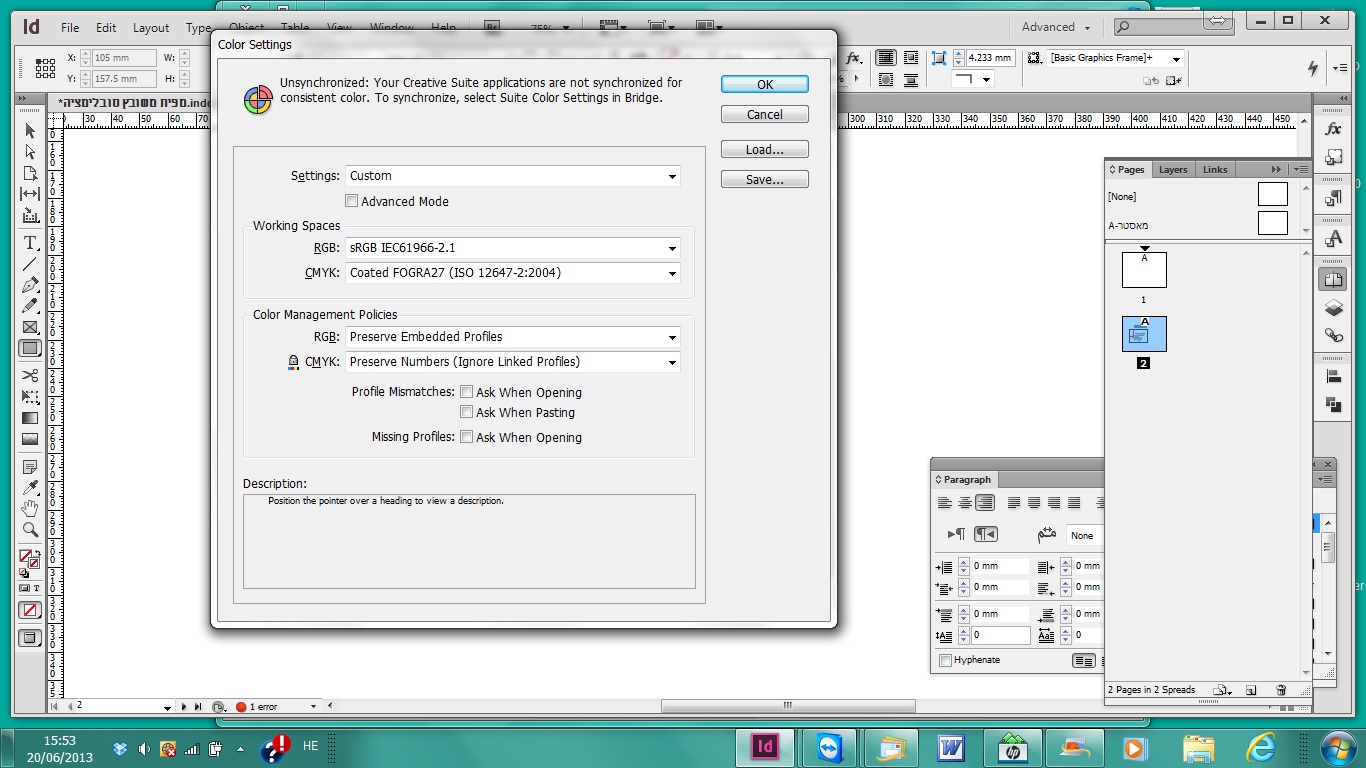This screenshot has height=768, width=1366.
Task: Open the Effects panel icon in dock
Action: (1333, 130)
